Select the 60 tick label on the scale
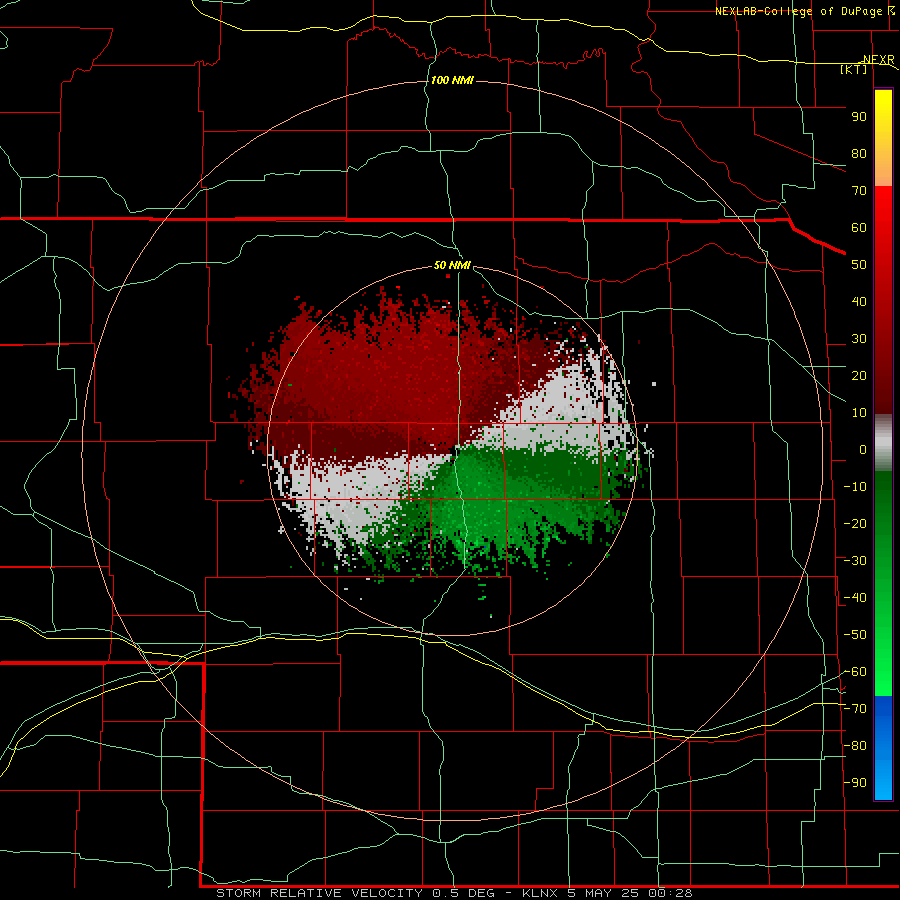The width and height of the screenshot is (900, 900). pyautogui.click(x=859, y=228)
